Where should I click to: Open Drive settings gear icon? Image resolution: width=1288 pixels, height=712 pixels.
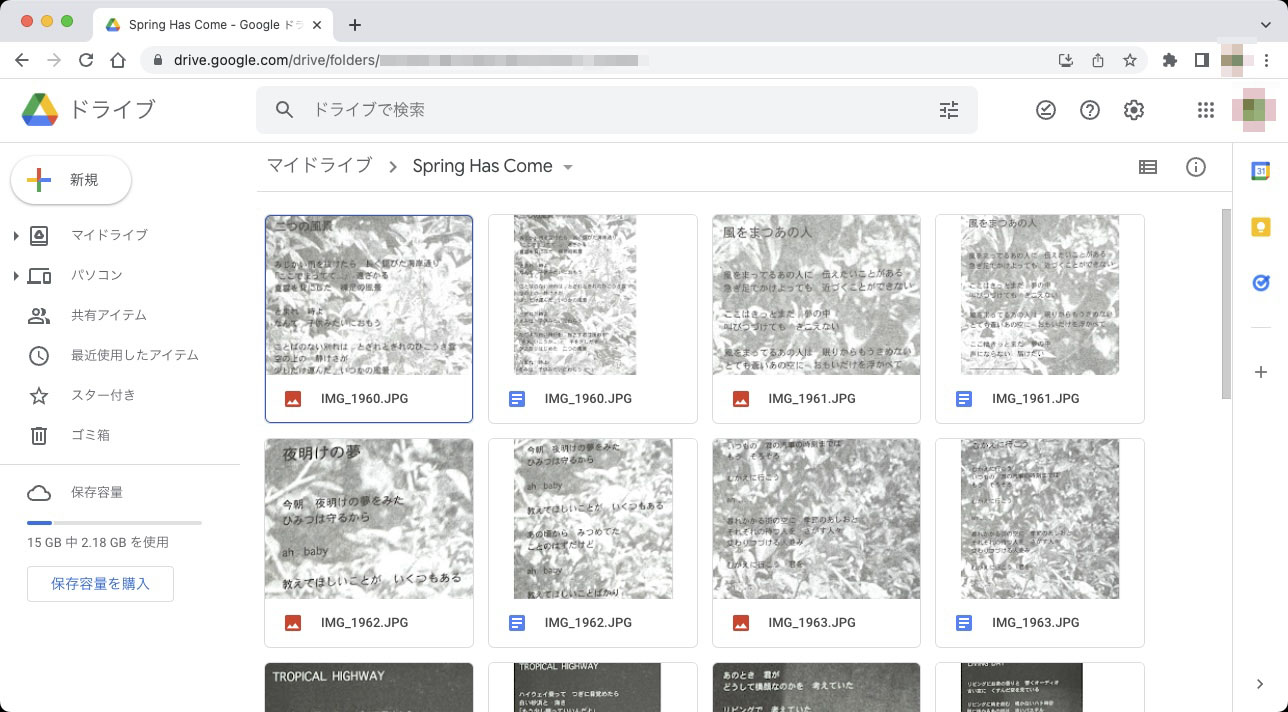click(1134, 110)
